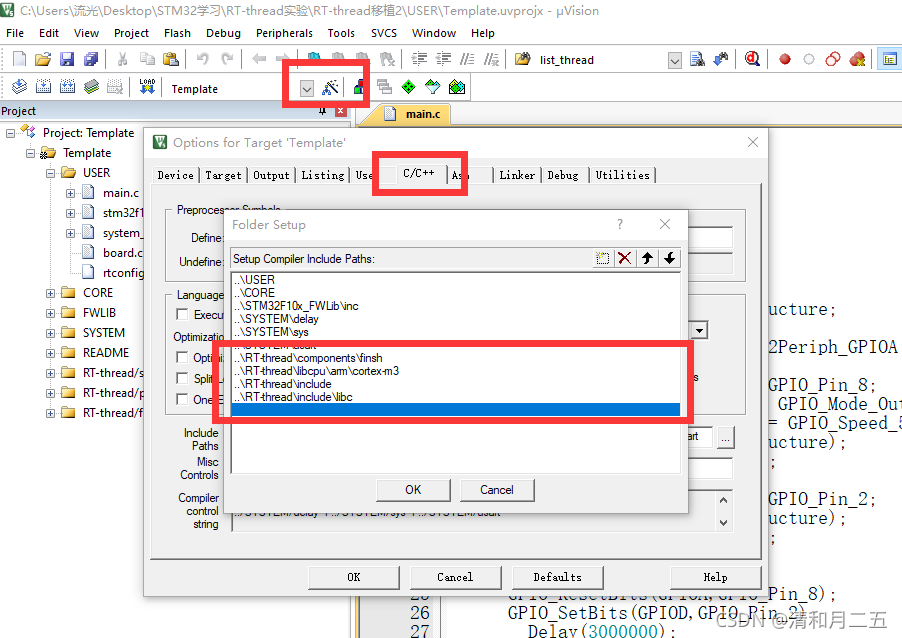The image size is (902, 638).
Task: Expand the CORE folder in project tree
Action: tap(51, 293)
